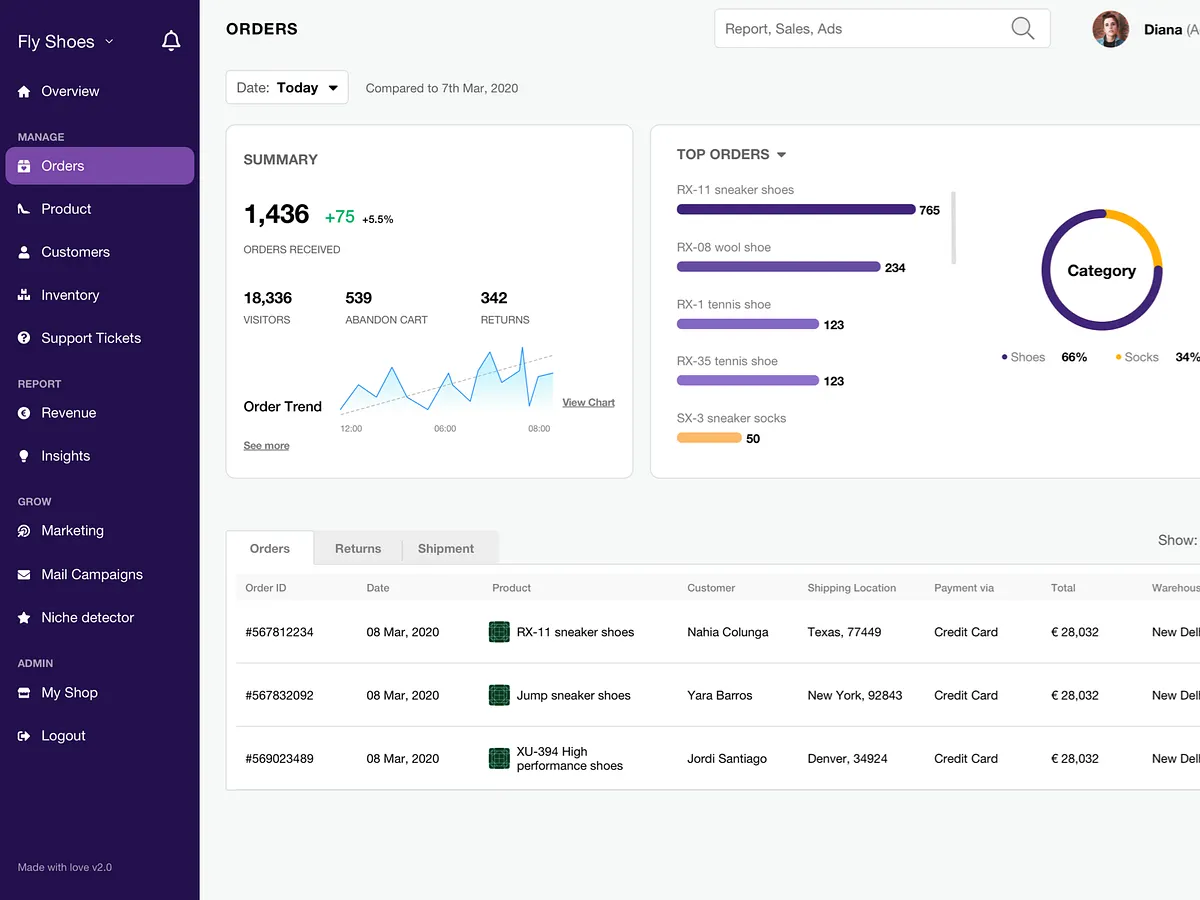Click the Support Tickets icon

click(23, 337)
